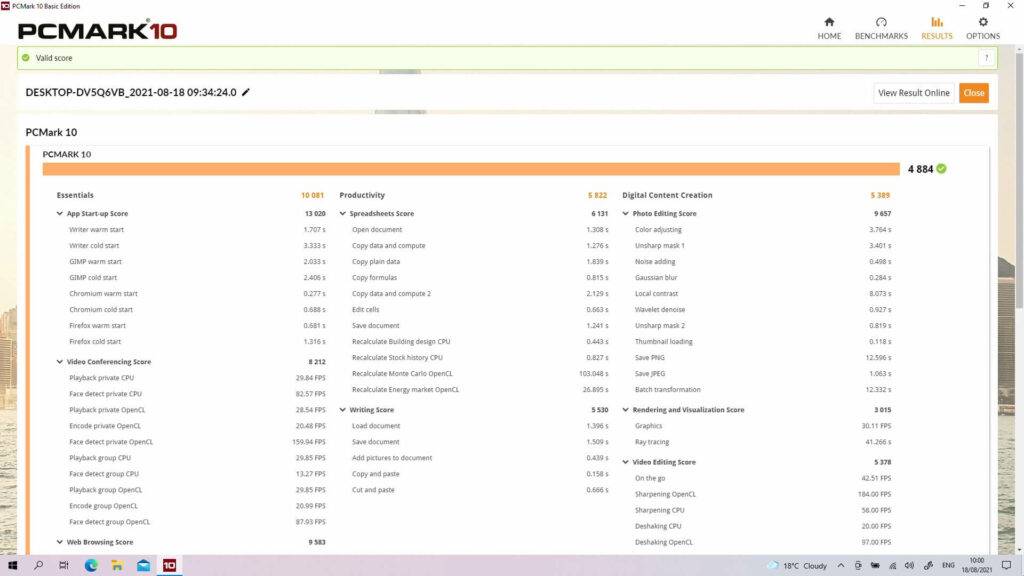
Task: Click green valid score checkmark icon
Action: [25, 57]
